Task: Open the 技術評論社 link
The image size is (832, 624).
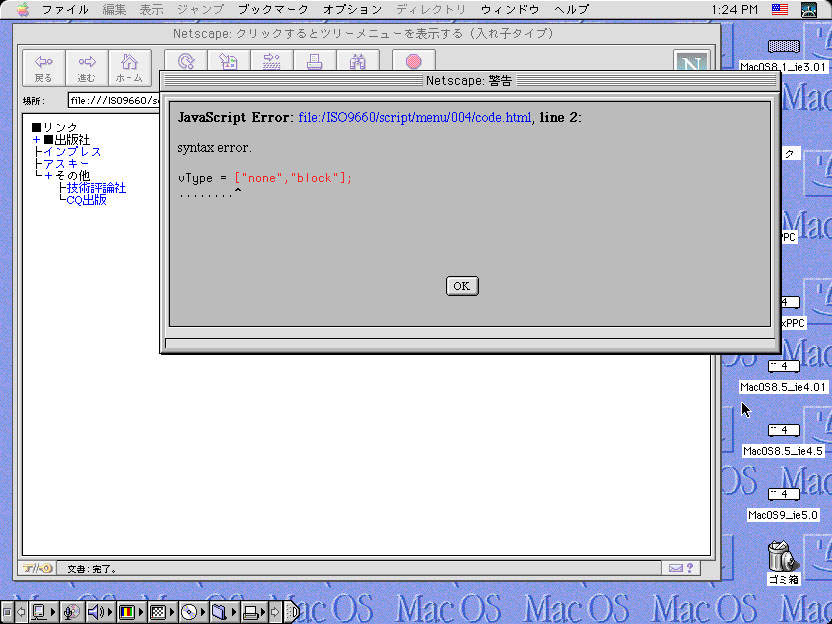Action: [x=96, y=188]
